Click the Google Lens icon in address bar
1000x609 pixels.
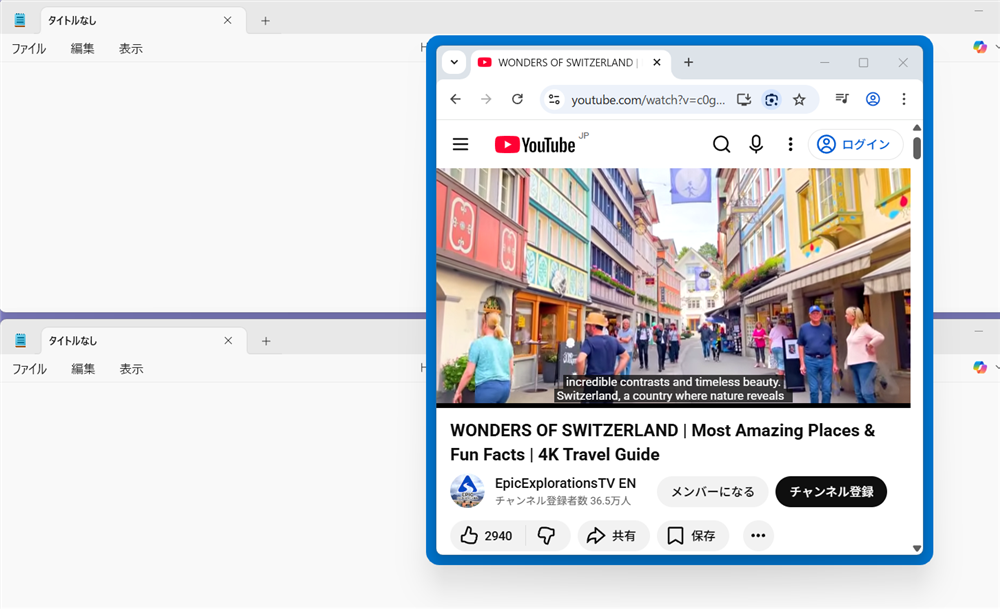pyautogui.click(x=771, y=99)
